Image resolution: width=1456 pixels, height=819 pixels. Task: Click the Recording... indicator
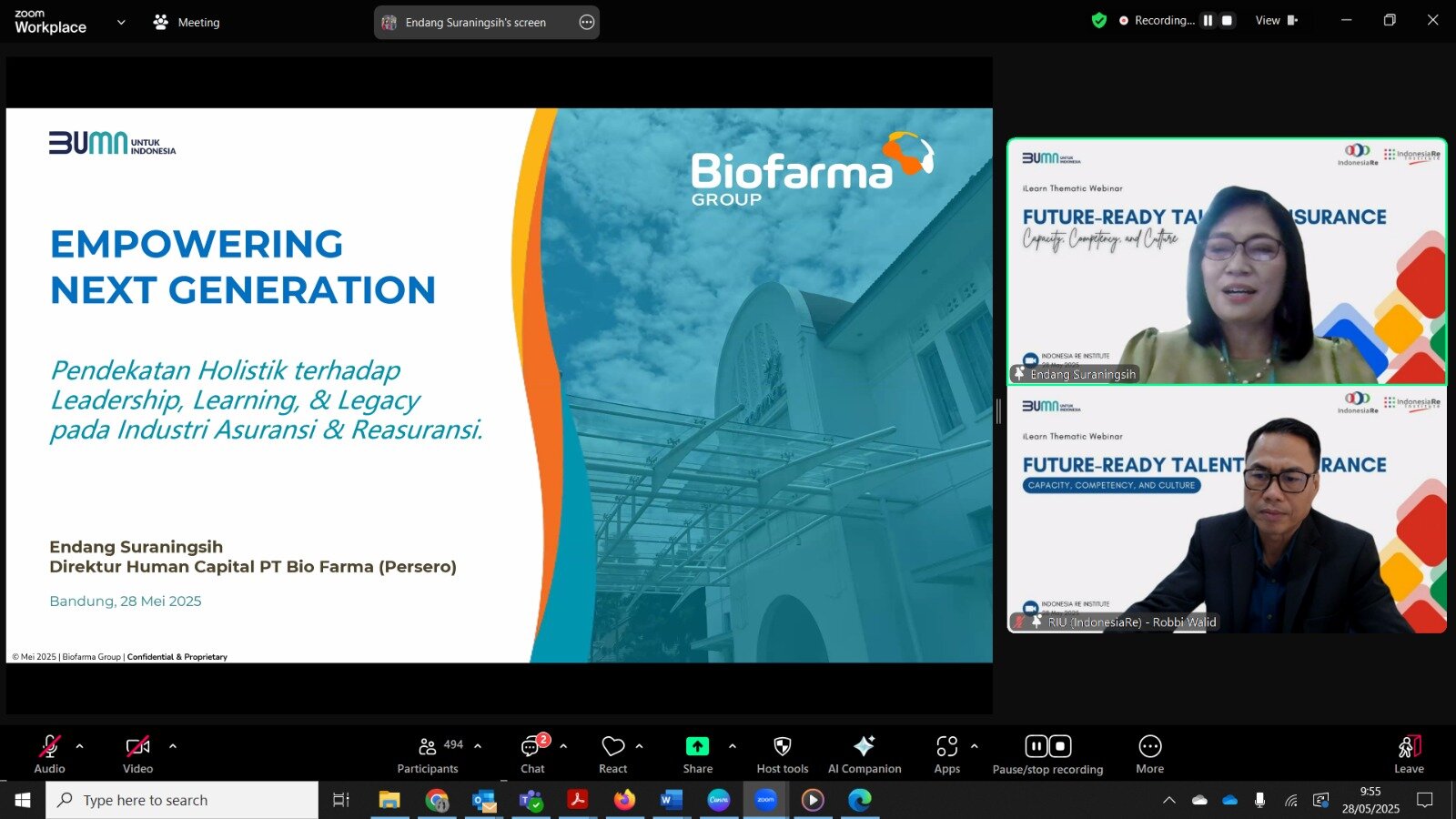point(1157,20)
